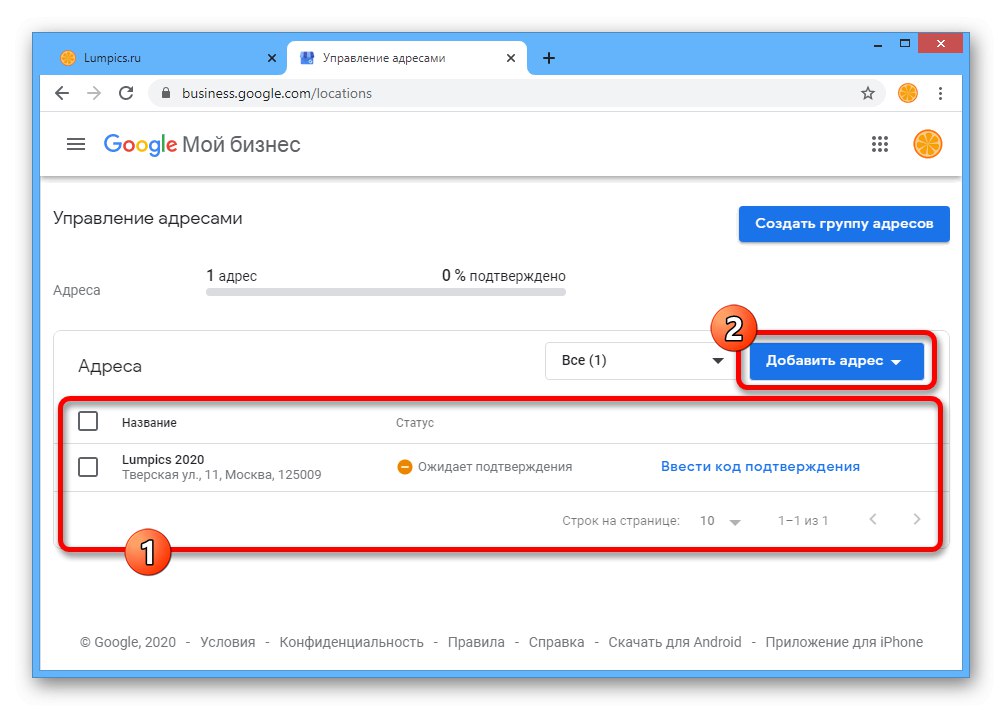Expand the "Все (1)" filter dropdown
The width and height of the screenshot is (1002, 710).
(x=639, y=361)
